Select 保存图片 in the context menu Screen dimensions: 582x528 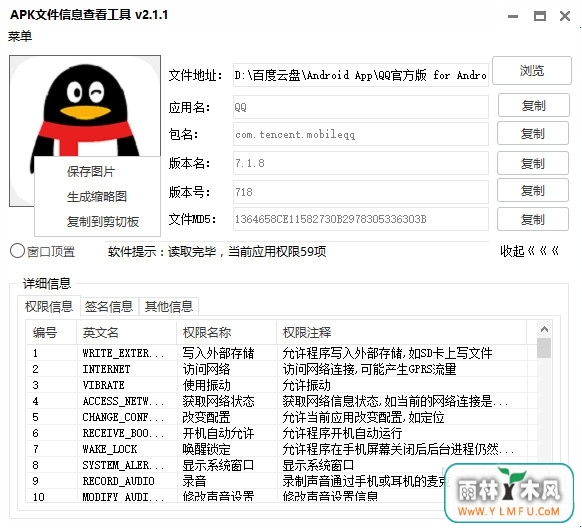pos(91,171)
